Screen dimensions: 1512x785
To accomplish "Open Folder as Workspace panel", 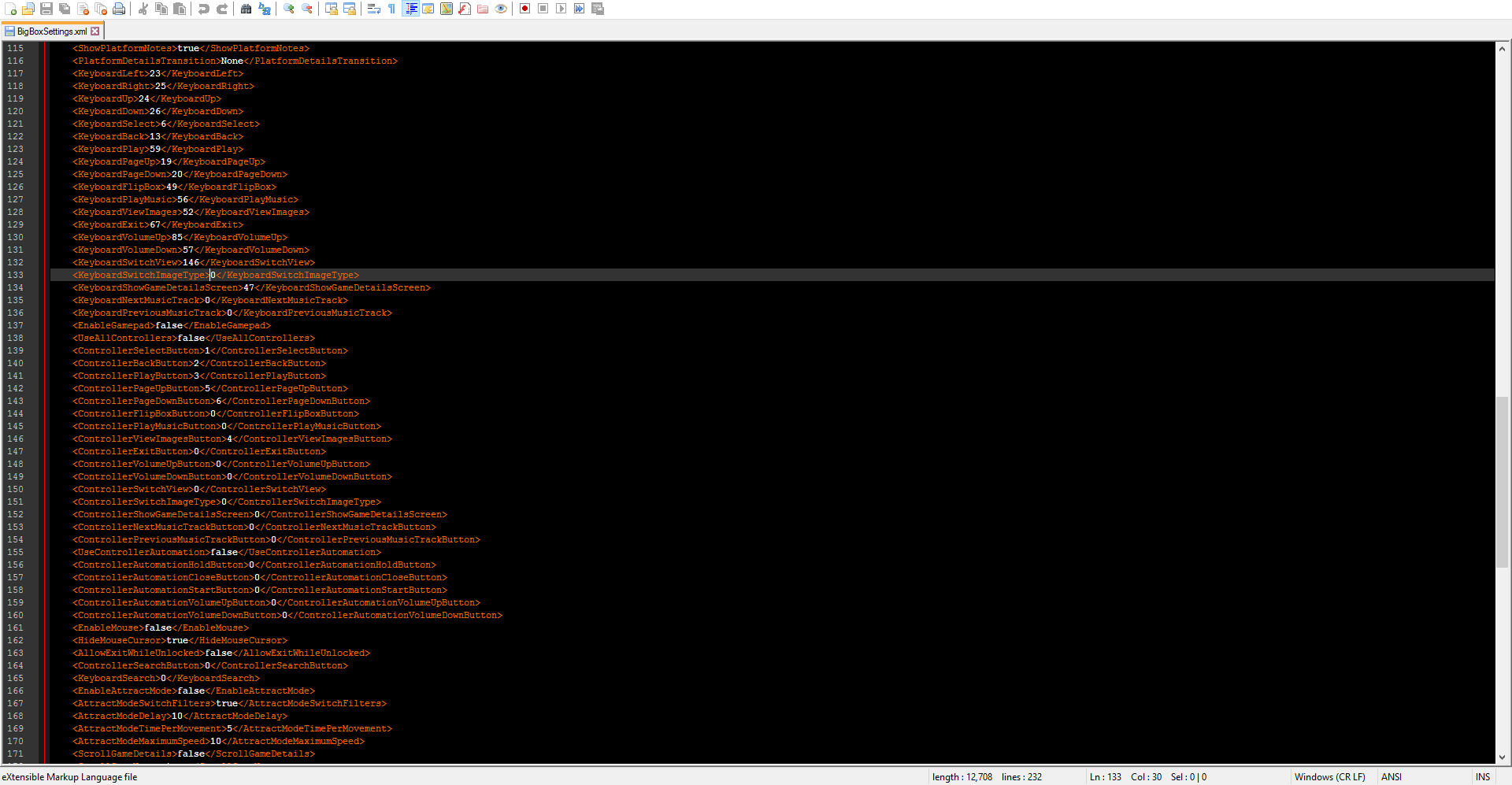I will [x=483, y=9].
